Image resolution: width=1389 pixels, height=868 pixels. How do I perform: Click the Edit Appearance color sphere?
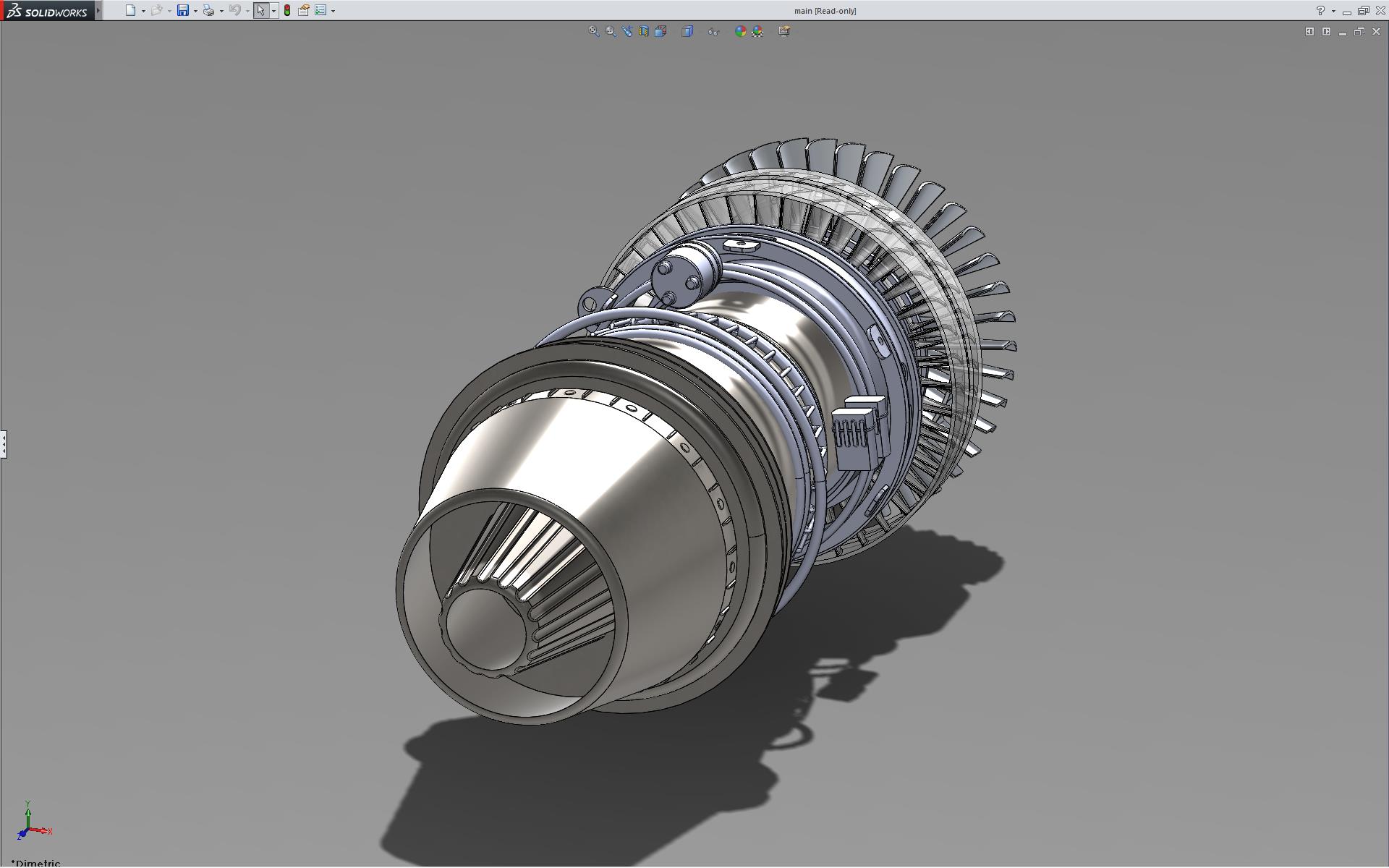(x=740, y=31)
